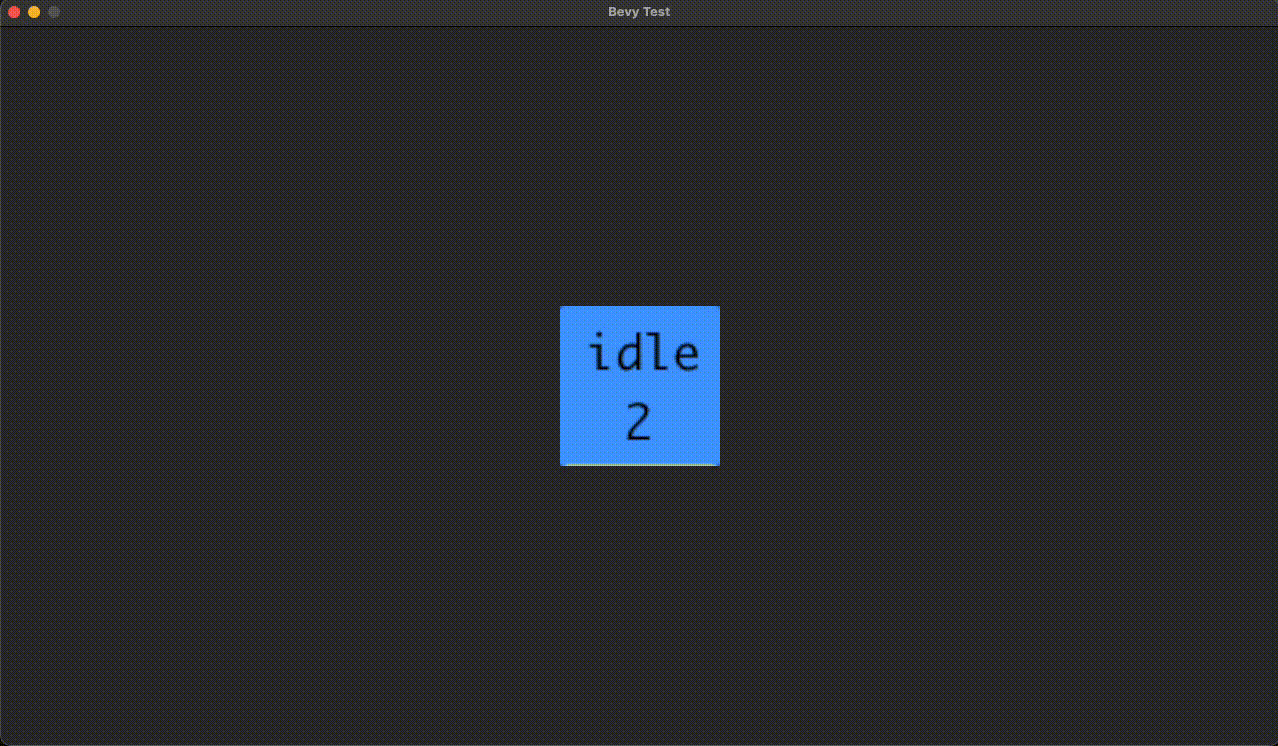Image resolution: width=1278 pixels, height=746 pixels.
Task: Click the bottom edge of the blue square
Action: tap(639, 462)
